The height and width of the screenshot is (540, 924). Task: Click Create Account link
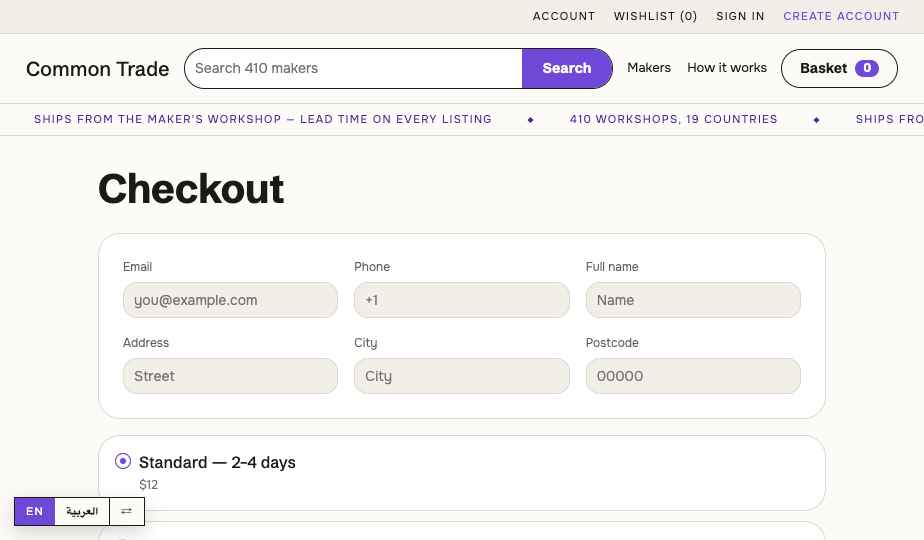coord(841,17)
